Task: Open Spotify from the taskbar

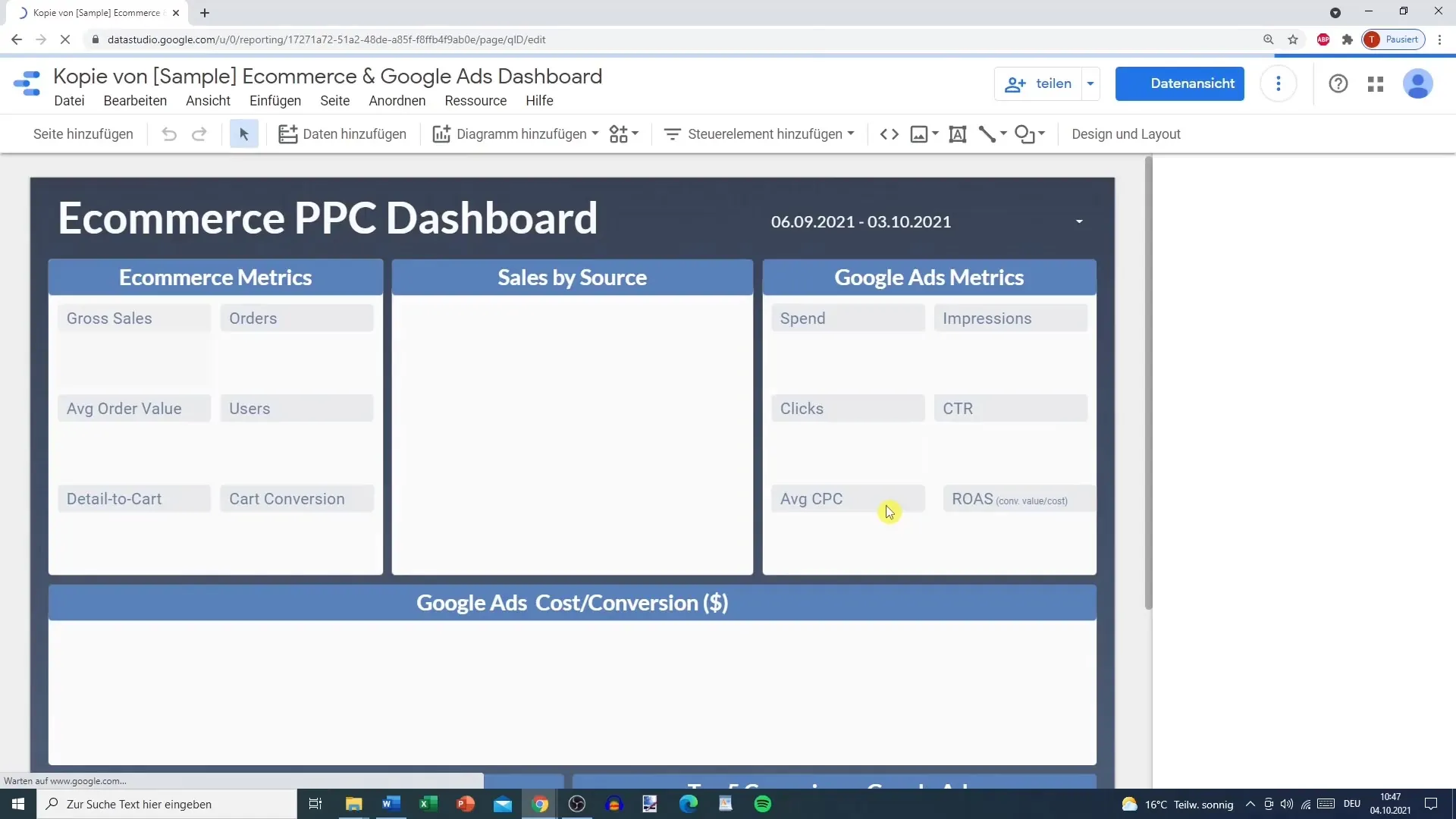Action: (763, 804)
